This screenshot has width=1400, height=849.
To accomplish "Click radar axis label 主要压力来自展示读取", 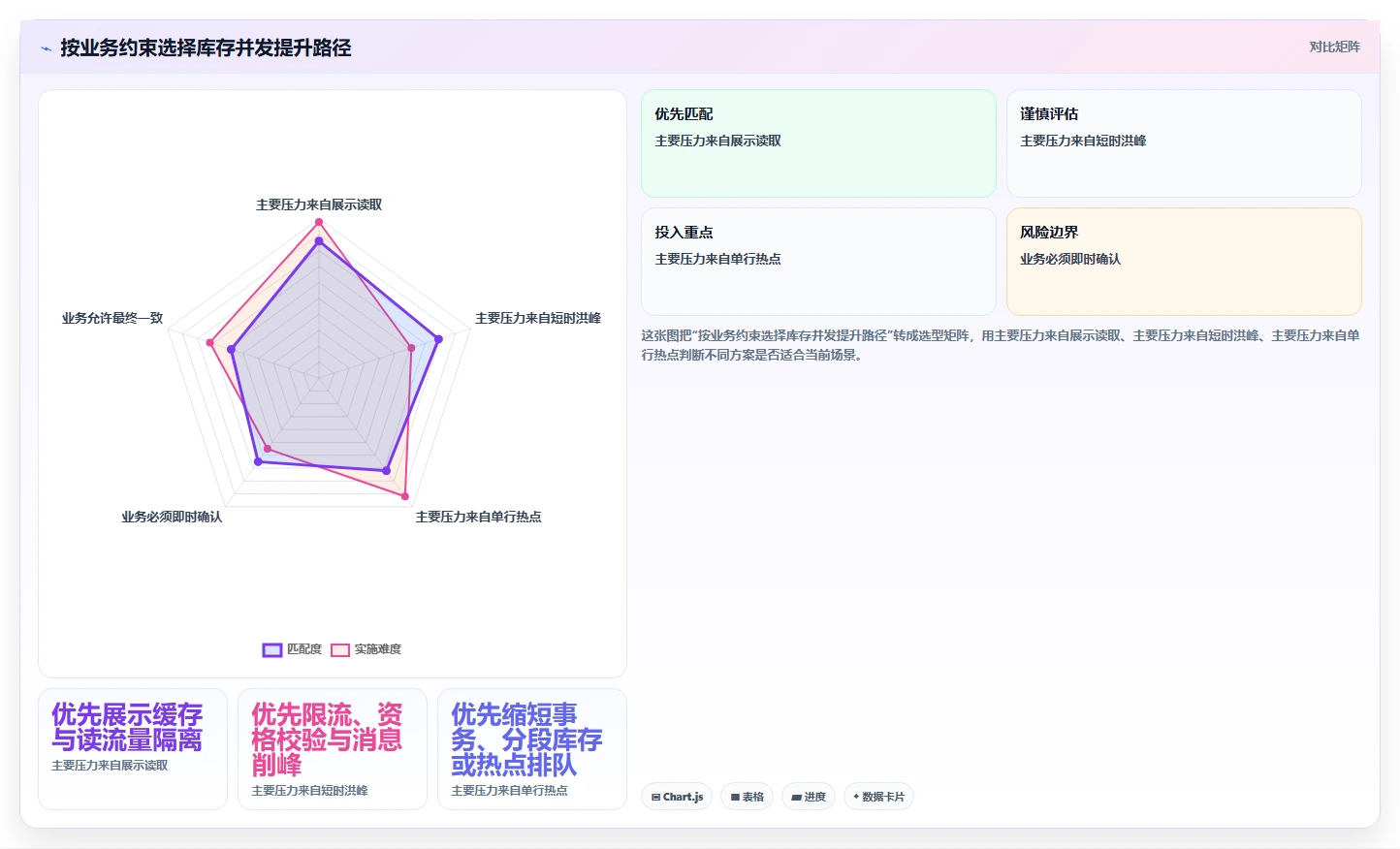I will 319,204.
